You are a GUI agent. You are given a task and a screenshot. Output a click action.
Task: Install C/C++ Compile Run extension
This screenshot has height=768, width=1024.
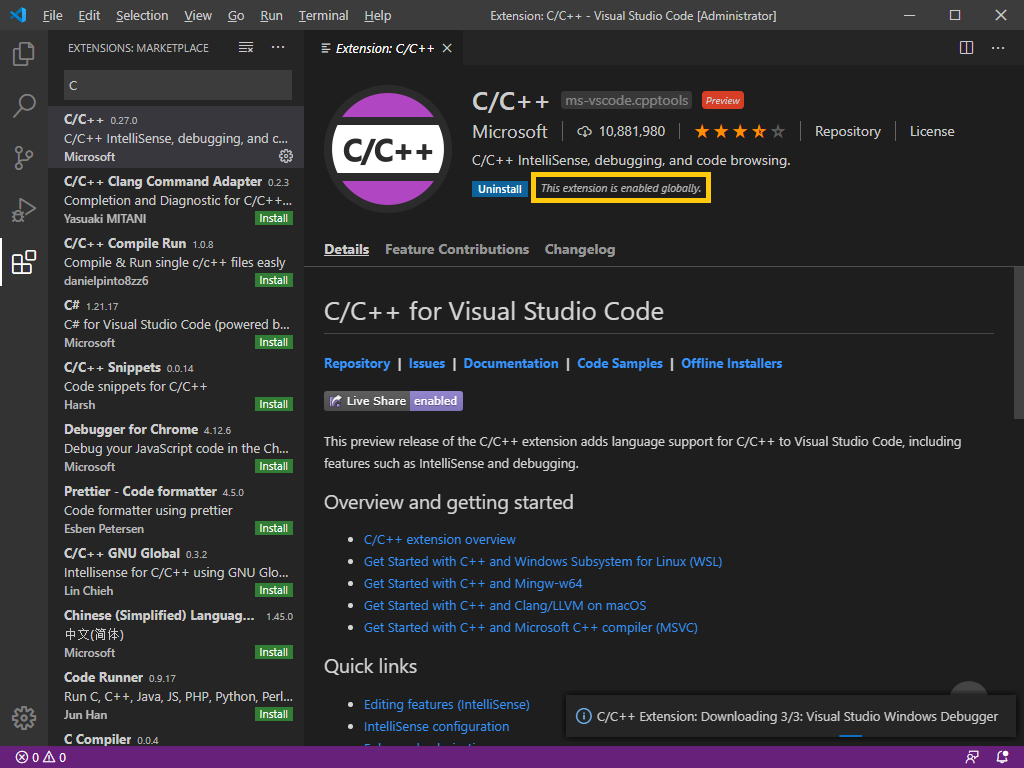coord(274,280)
